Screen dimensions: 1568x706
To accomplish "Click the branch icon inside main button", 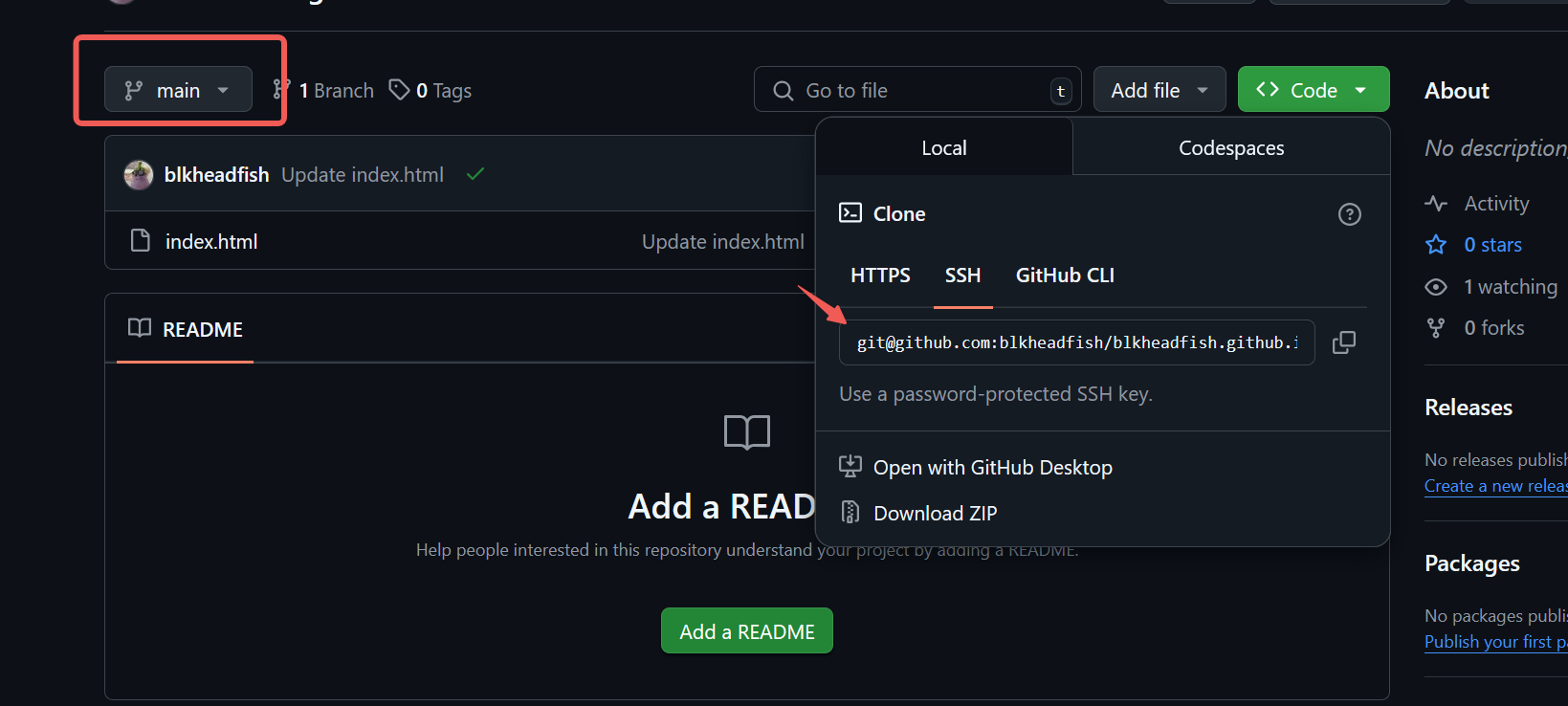I will (134, 91).
